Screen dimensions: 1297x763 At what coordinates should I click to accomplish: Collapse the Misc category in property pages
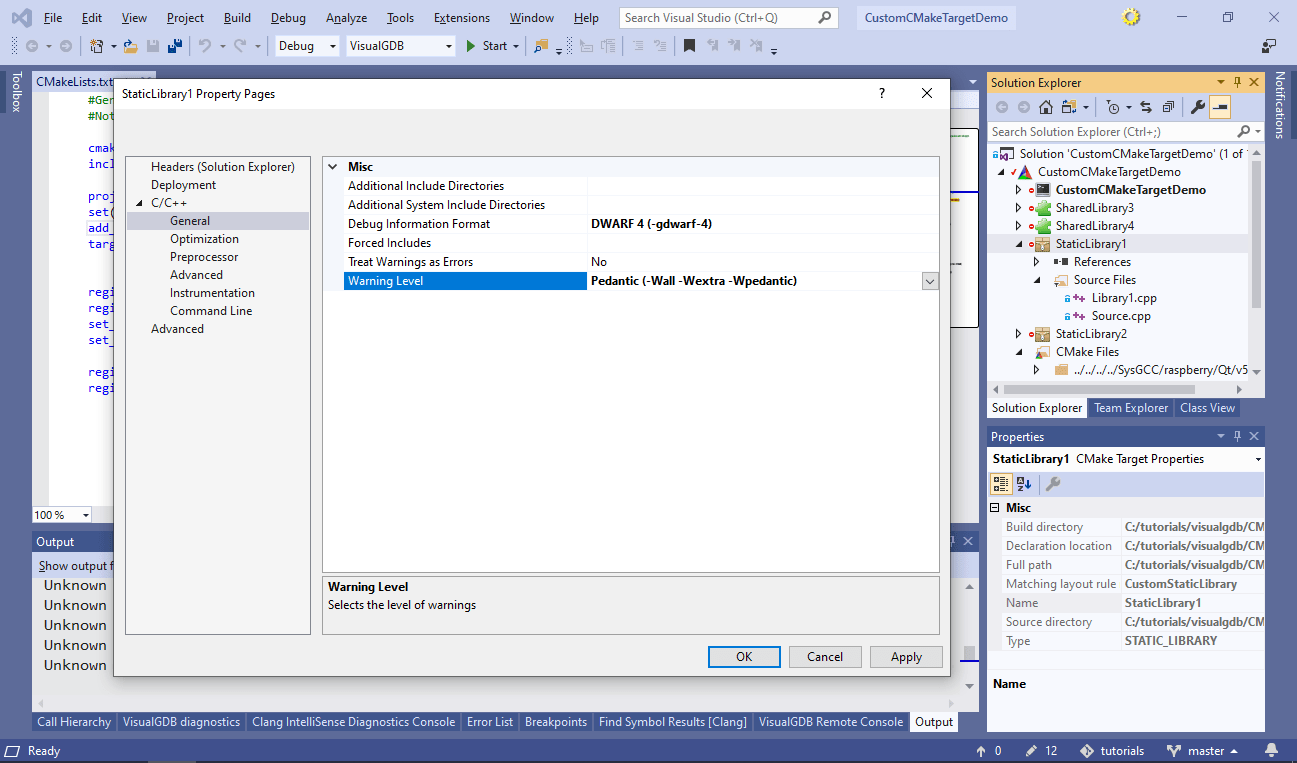pyautogui.click(x=333, y=167)
